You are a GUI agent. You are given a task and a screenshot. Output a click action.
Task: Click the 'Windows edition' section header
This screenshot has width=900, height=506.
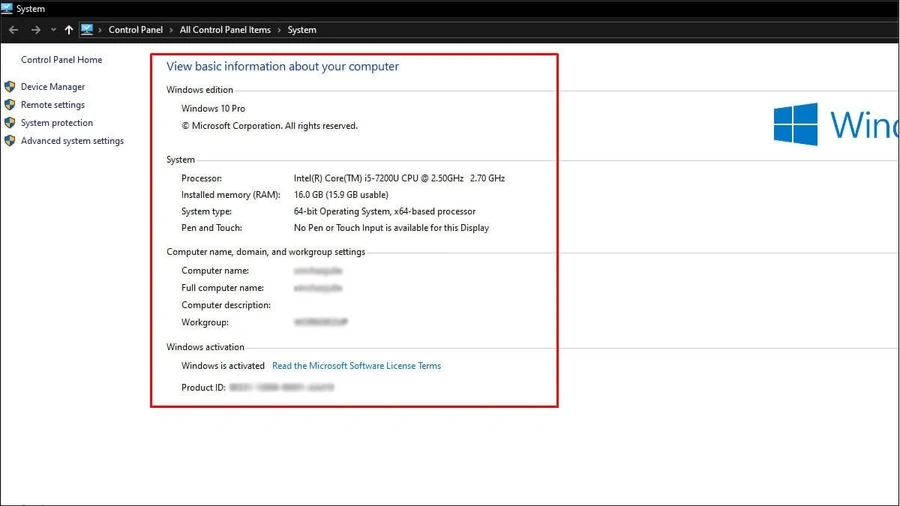tap(200, 89)
